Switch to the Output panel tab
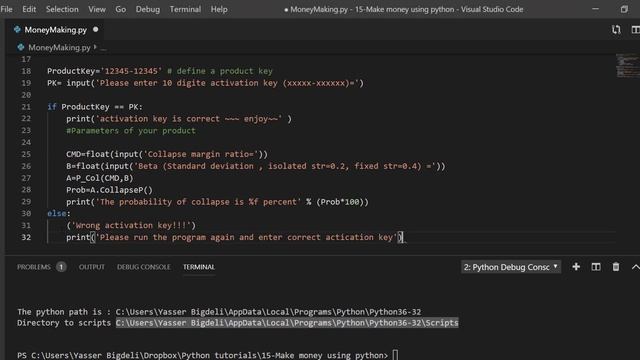The image size is (640, 360). click(92, 267)
